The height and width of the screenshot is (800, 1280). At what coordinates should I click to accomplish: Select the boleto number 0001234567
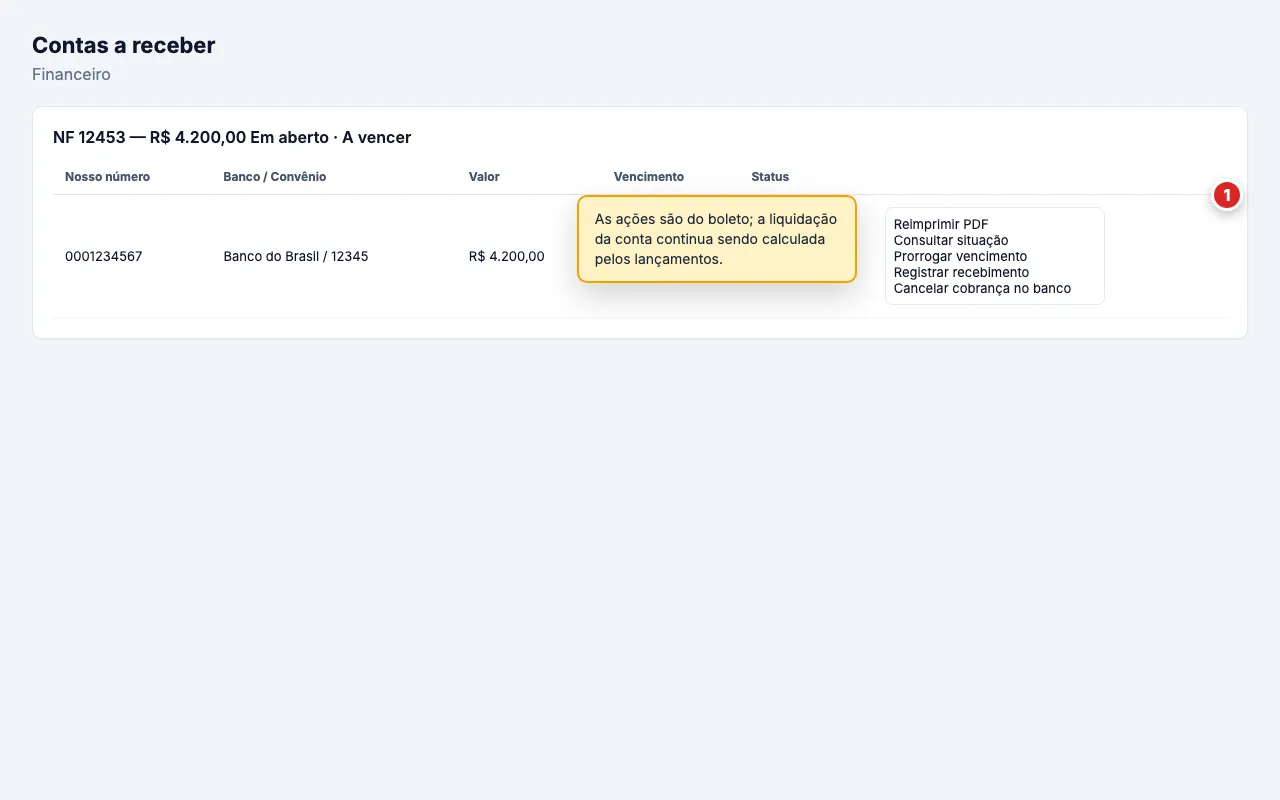[104, 256]
